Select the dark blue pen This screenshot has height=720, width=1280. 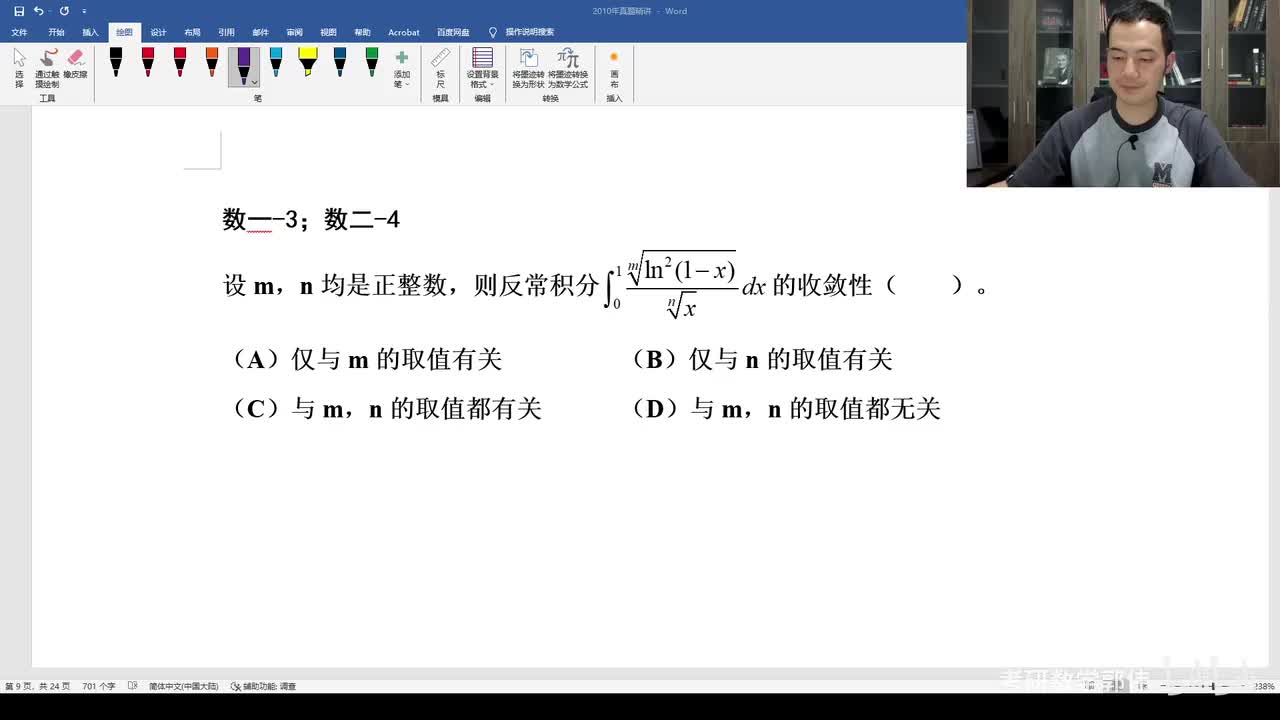click(x=340, y=62)
